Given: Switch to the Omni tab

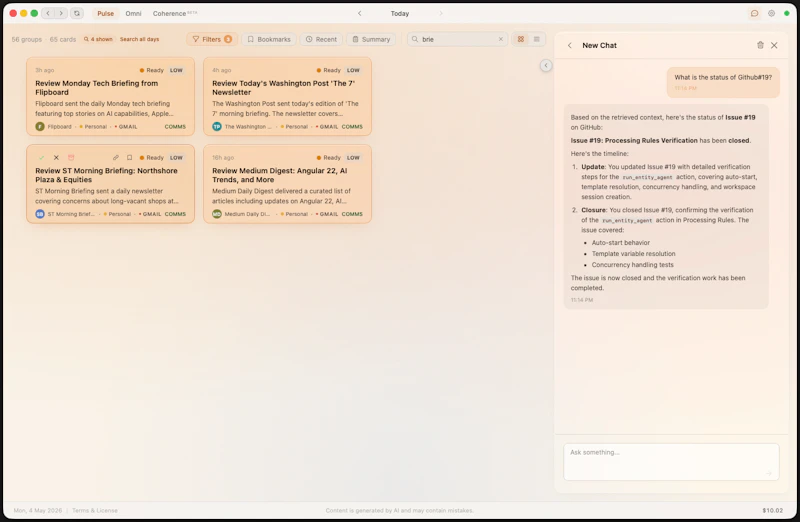Looking at the screenshot, I should 133,13.
